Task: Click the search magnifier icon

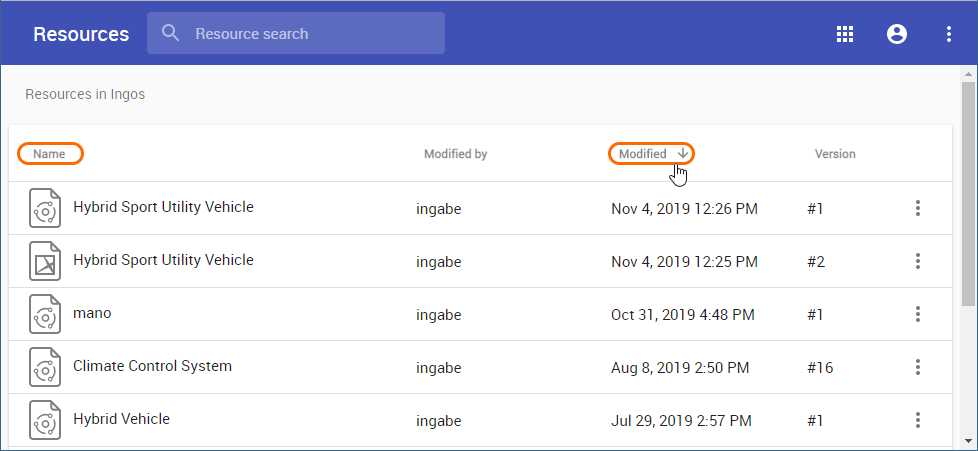Action: pyautogui.click(x=171, y=33)
